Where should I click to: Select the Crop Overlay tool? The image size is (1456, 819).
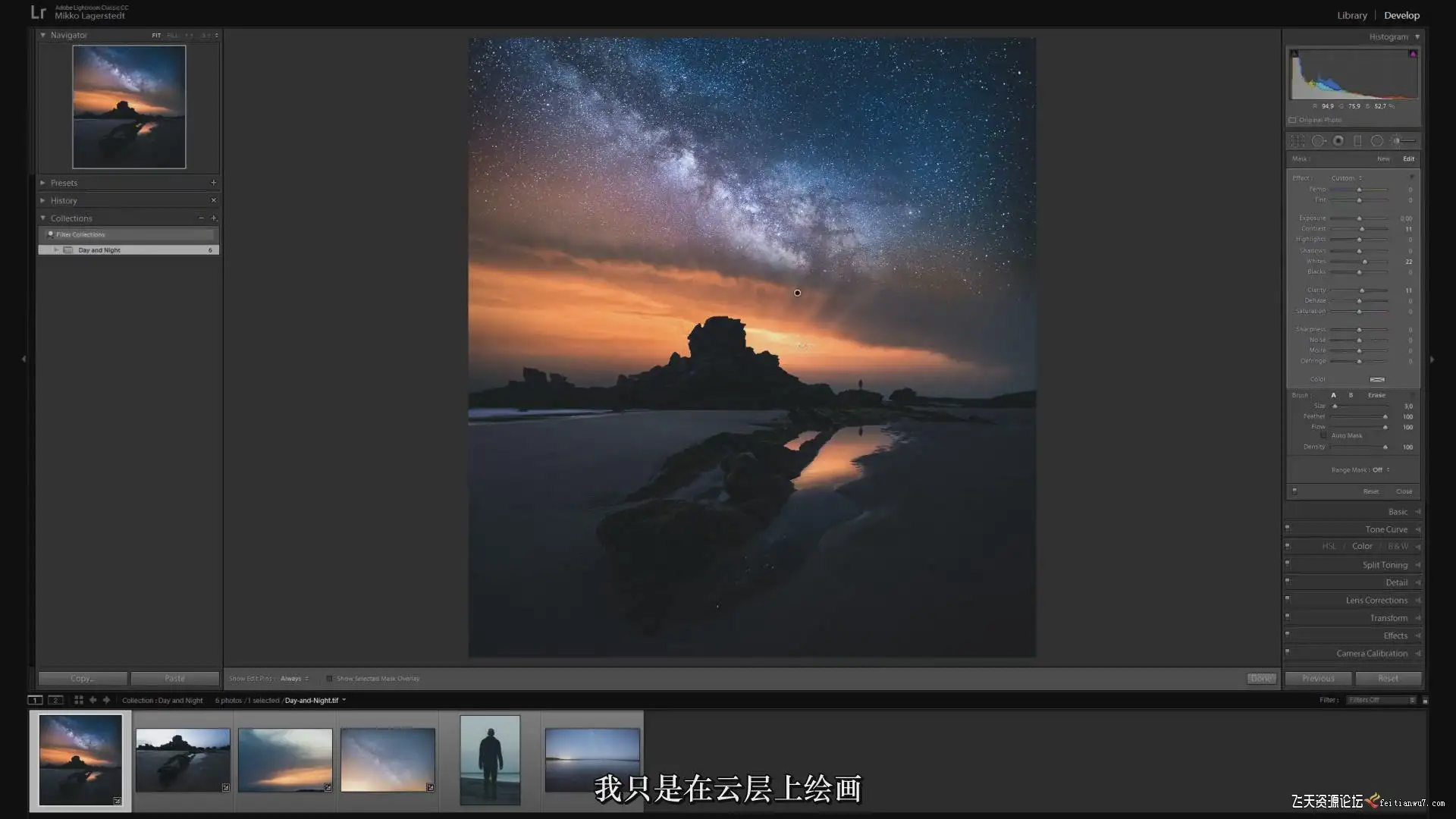[x=1298, y=141]
